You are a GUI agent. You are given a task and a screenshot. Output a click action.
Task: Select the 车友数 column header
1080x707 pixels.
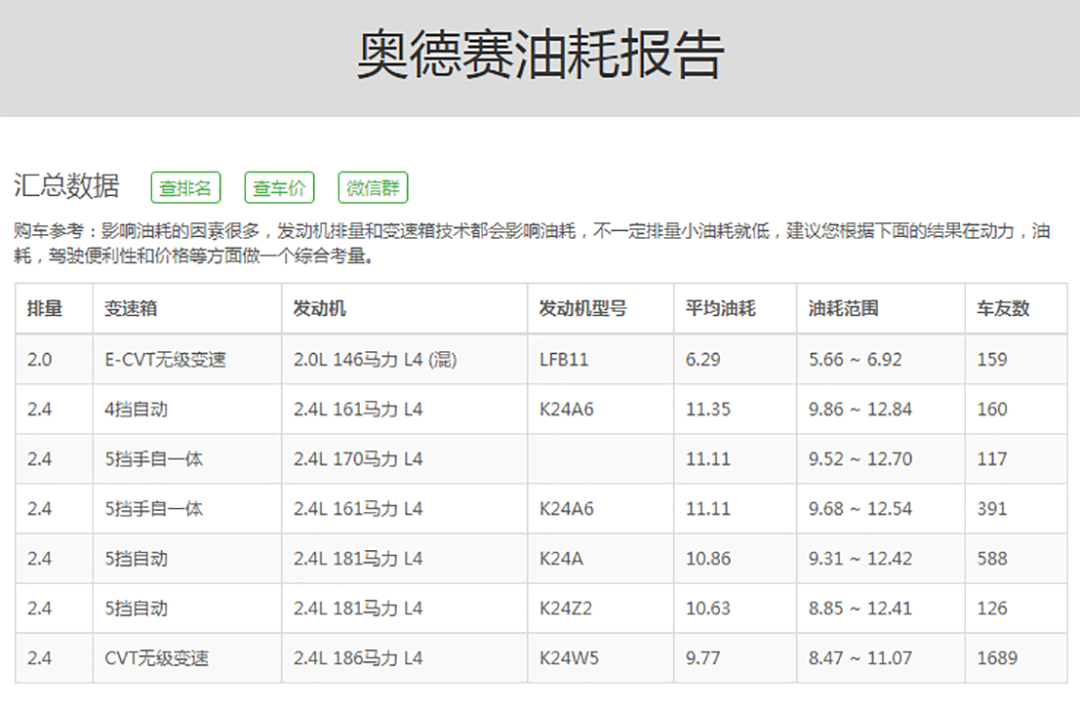click(x=1003, y=309)
